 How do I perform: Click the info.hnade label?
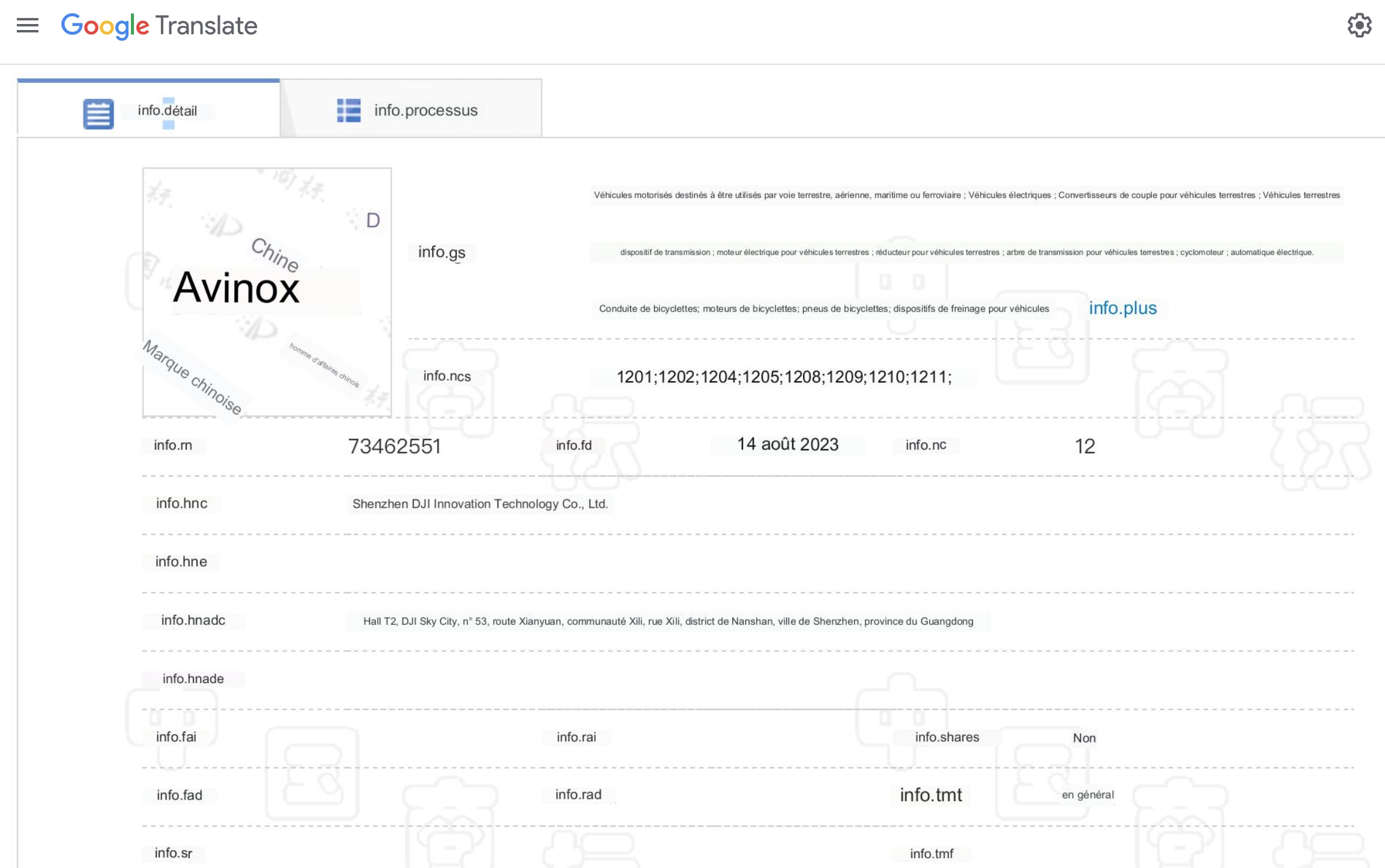[193, 678]
